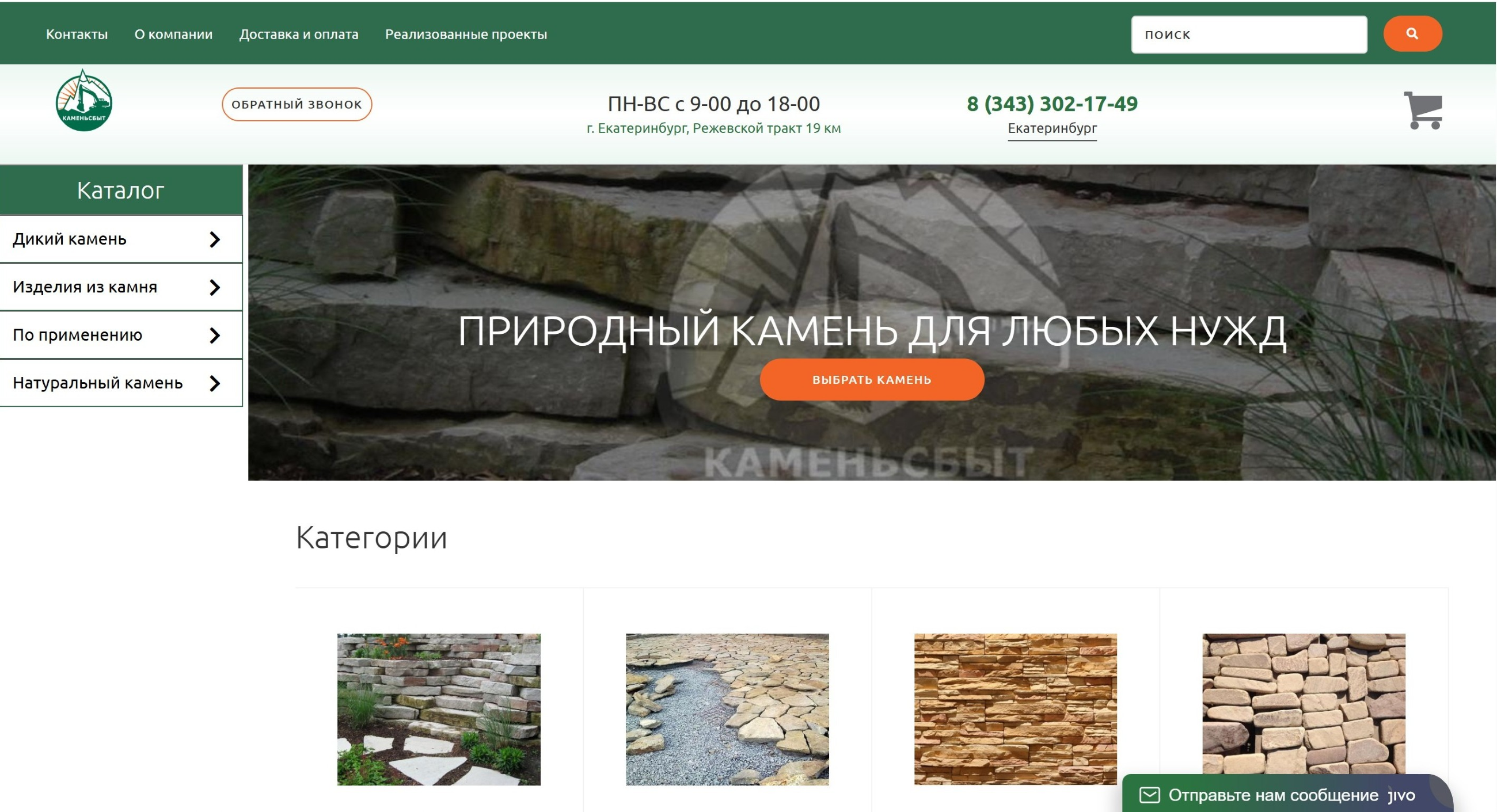
Task: Call phone number 8 (343) 302-17-49
Action: pyautogui.click(x=1052, y=104)
